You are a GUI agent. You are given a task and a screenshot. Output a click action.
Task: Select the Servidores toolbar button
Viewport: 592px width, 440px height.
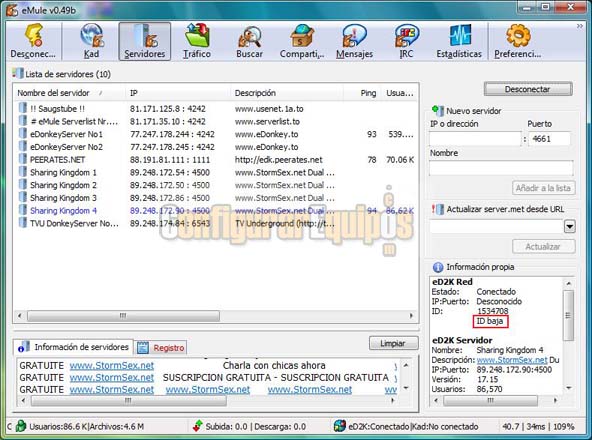[145, 41]
